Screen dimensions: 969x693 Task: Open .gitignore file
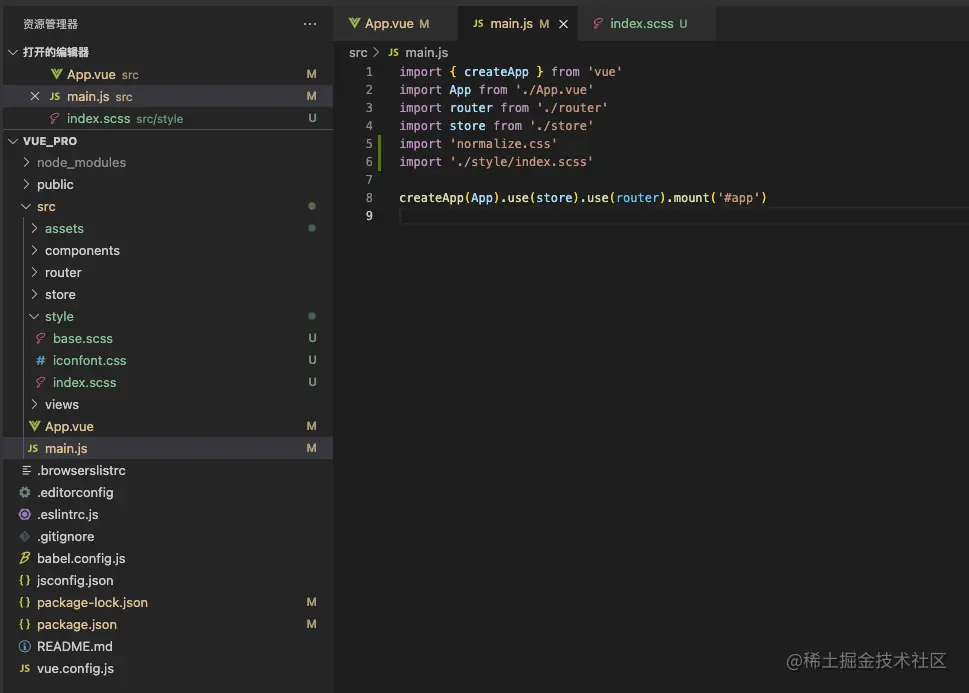pos(168,537)
